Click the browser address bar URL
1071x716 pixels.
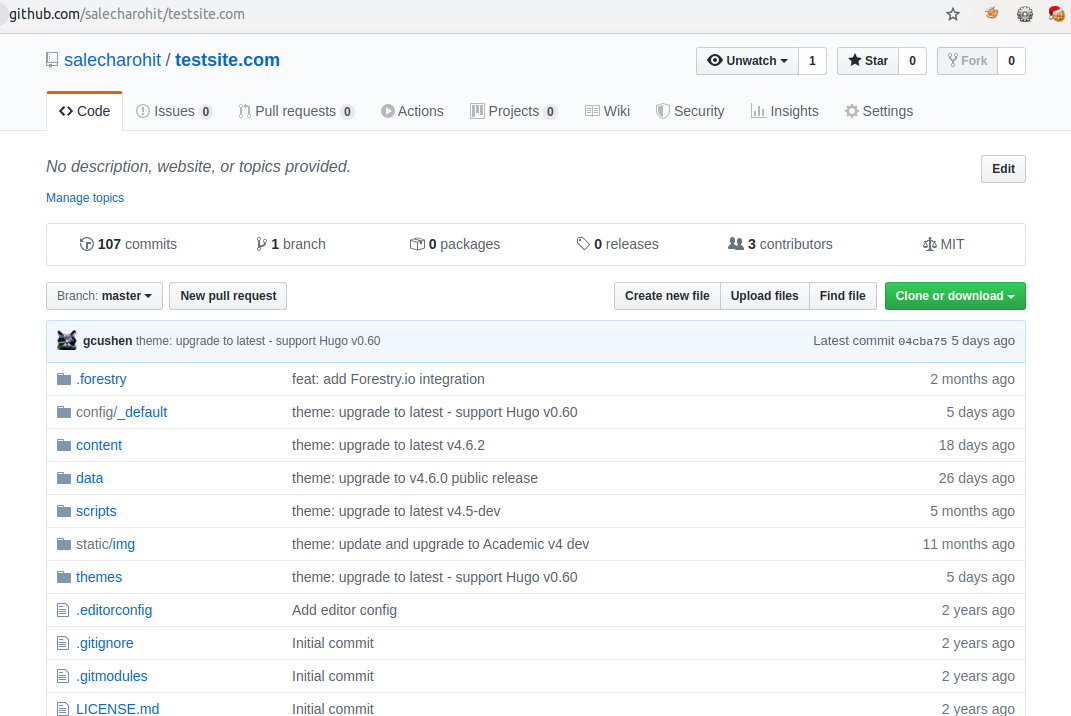tap(127, 14)
